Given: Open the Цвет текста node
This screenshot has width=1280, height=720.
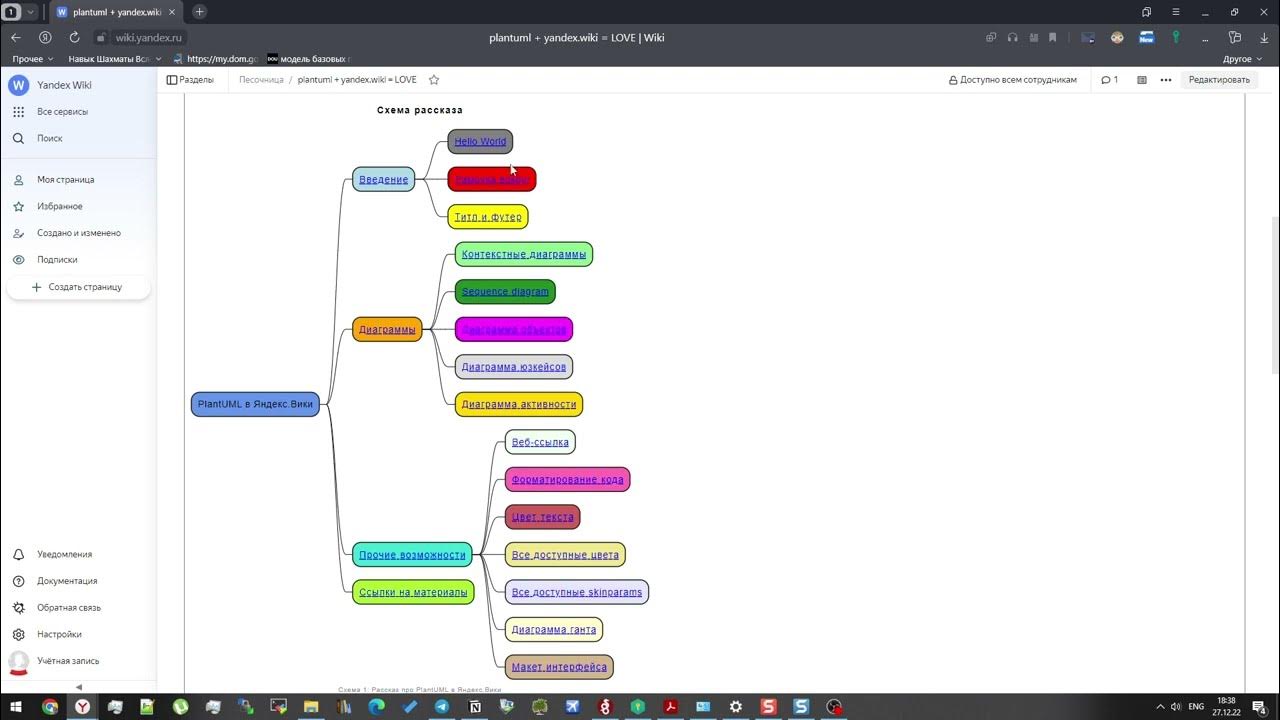Looking at the screenshot, I should point(542,517).
